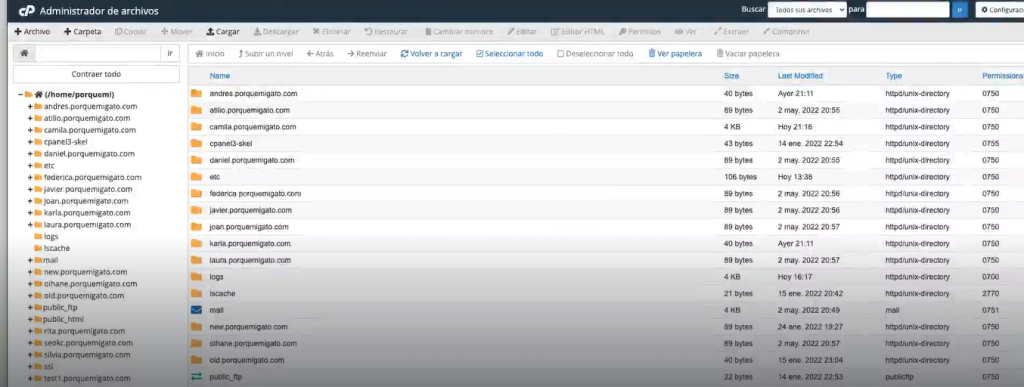Click the Extraer toolbar button
This screenshot has height=387, width=1024.
[731, 31]
